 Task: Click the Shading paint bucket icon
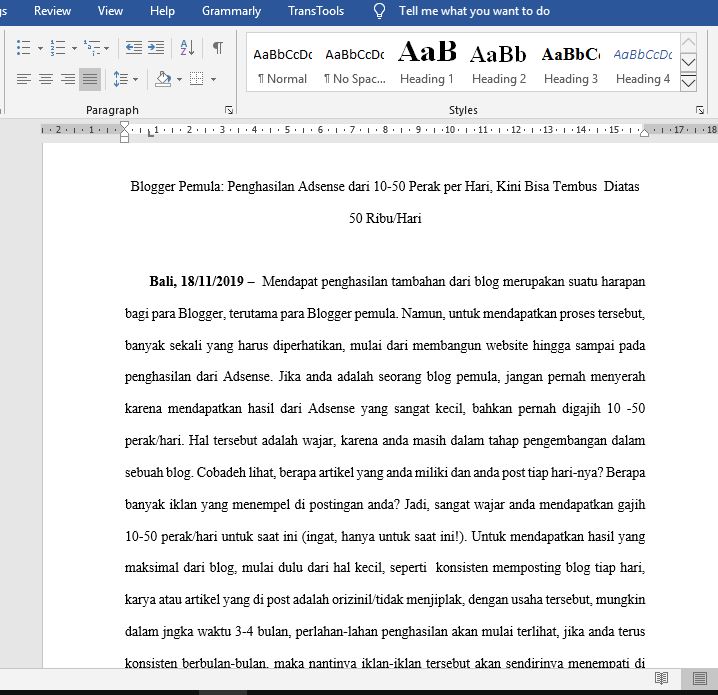(x=163, y=79)
